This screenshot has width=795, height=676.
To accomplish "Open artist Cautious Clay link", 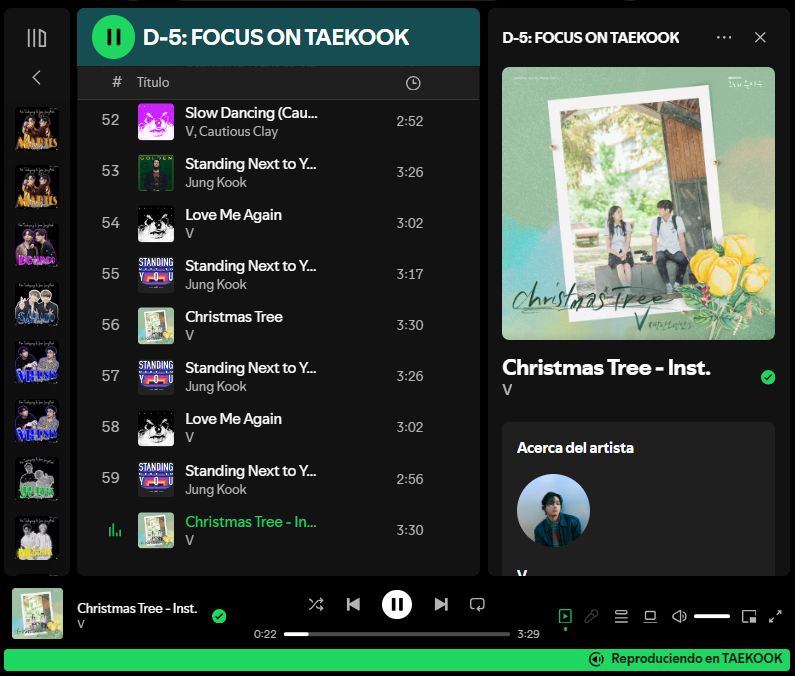I will pyautogui.click(x=238, y=131).
